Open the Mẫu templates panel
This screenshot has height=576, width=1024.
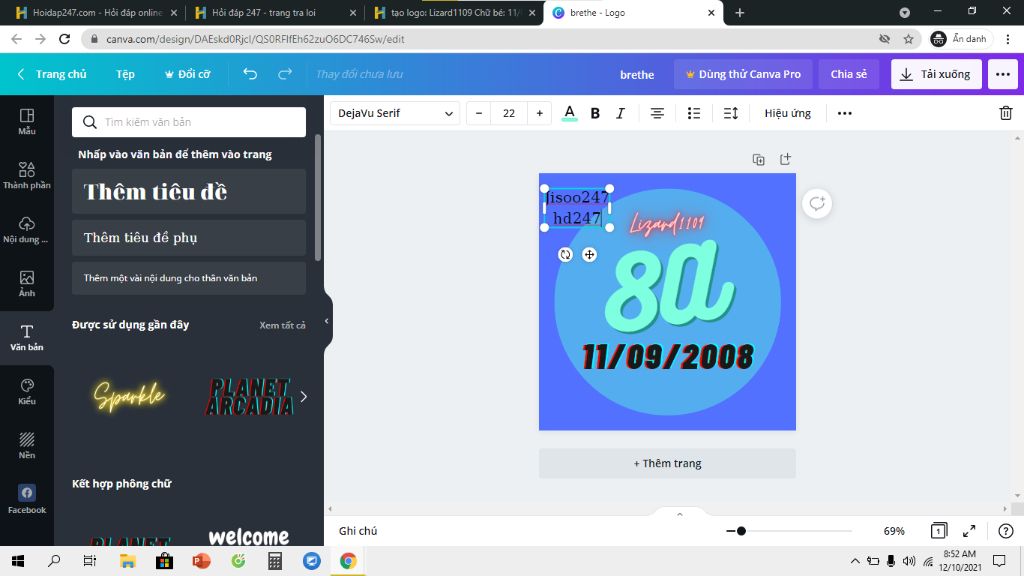[27, 121]
